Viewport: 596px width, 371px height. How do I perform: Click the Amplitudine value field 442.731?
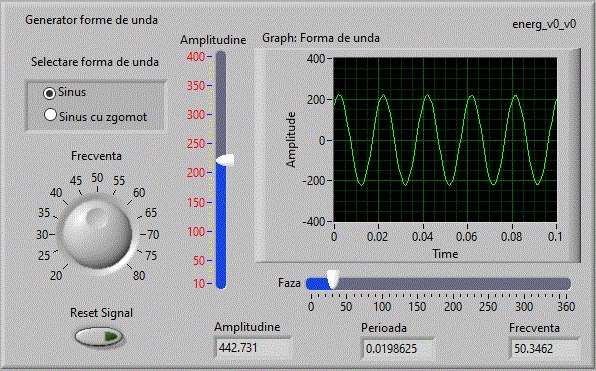[x=254, y=348]
